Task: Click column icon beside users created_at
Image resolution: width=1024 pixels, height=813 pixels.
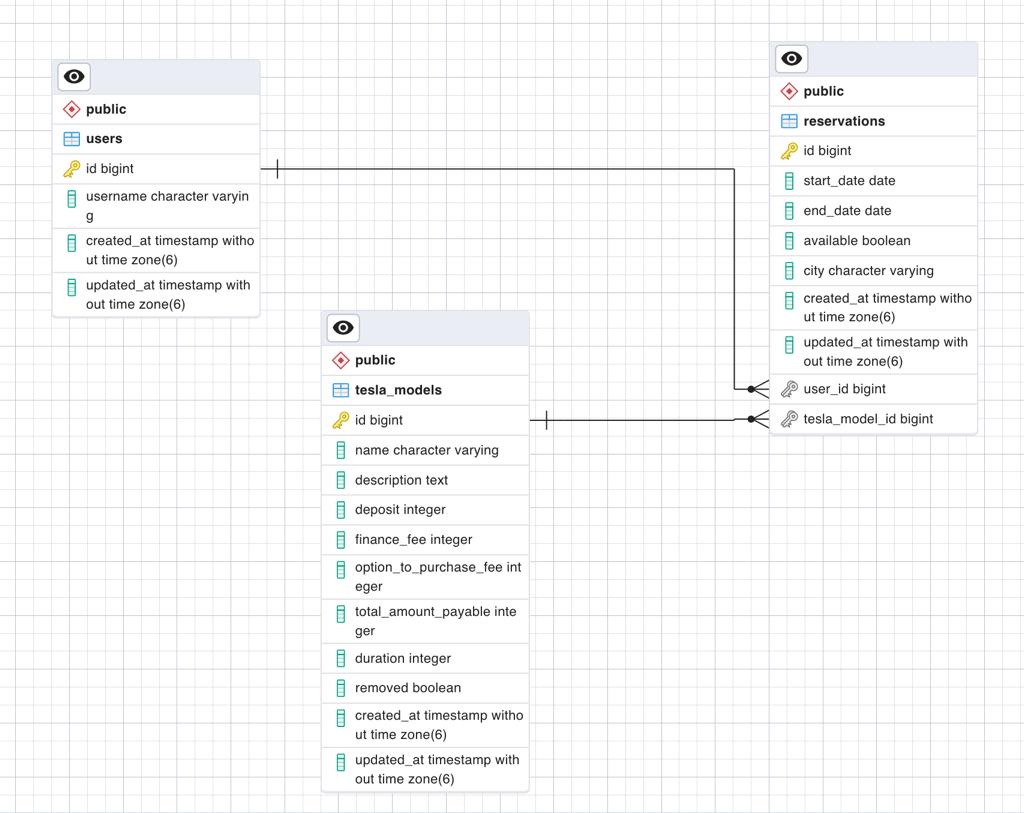Action: [x=72, y=243]
